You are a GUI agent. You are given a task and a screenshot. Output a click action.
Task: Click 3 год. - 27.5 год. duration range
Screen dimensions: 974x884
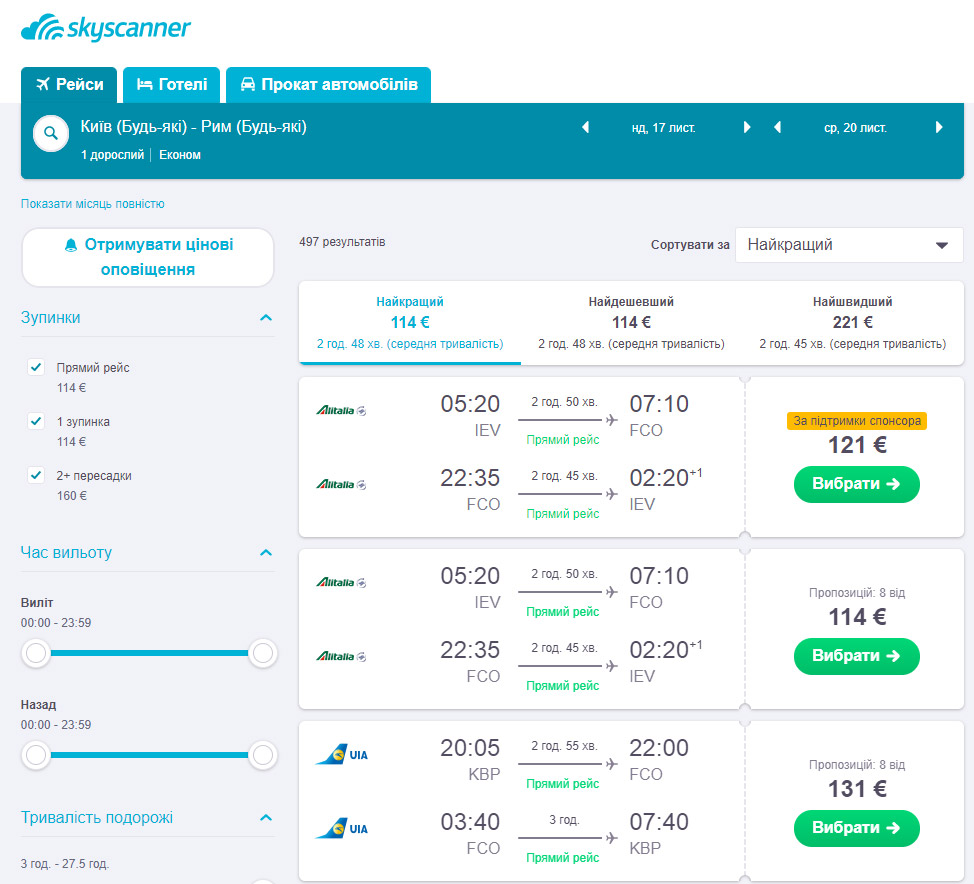coord(65,863)
